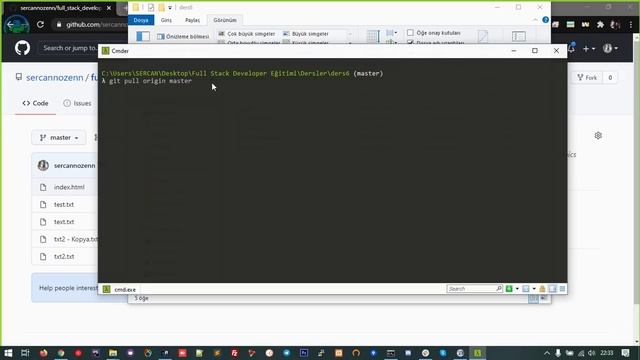This screenshot has height=360, width=640.
Task: Collapse the Explorer ribbon with the chevron
Action: click(535, 20)
